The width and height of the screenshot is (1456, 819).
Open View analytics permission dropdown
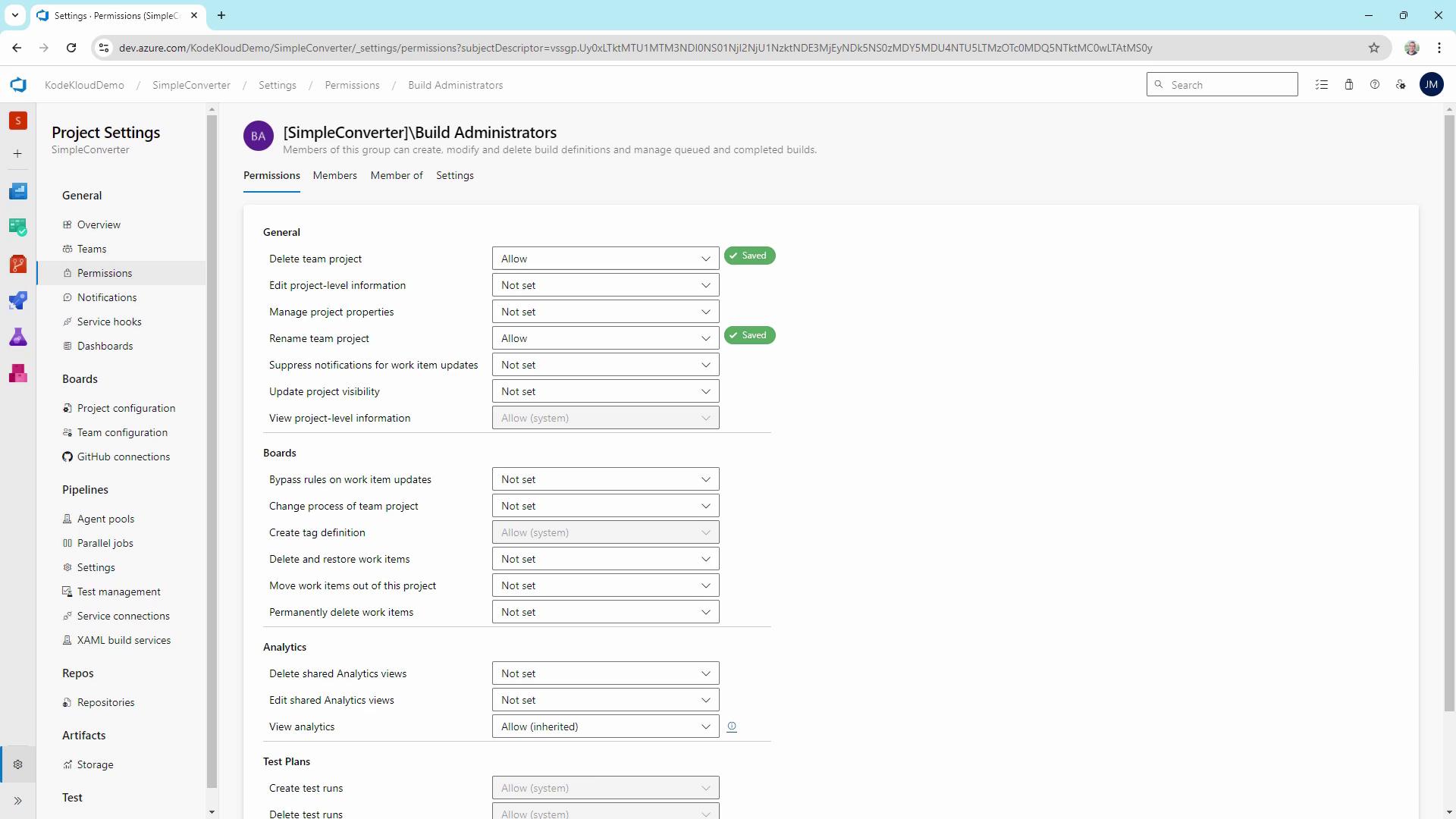(x=605, y=726)
